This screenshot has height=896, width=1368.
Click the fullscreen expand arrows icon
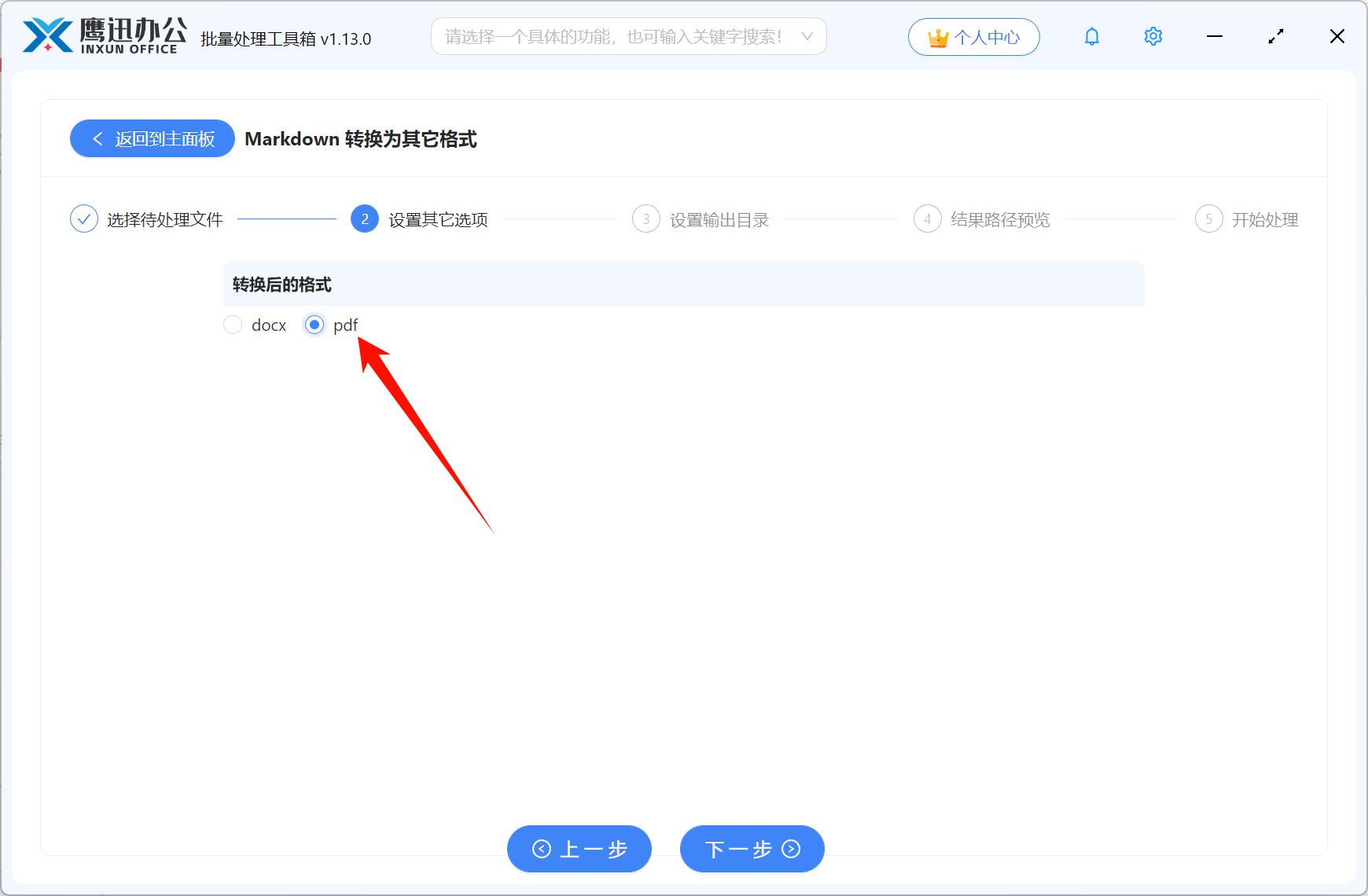1275,36
